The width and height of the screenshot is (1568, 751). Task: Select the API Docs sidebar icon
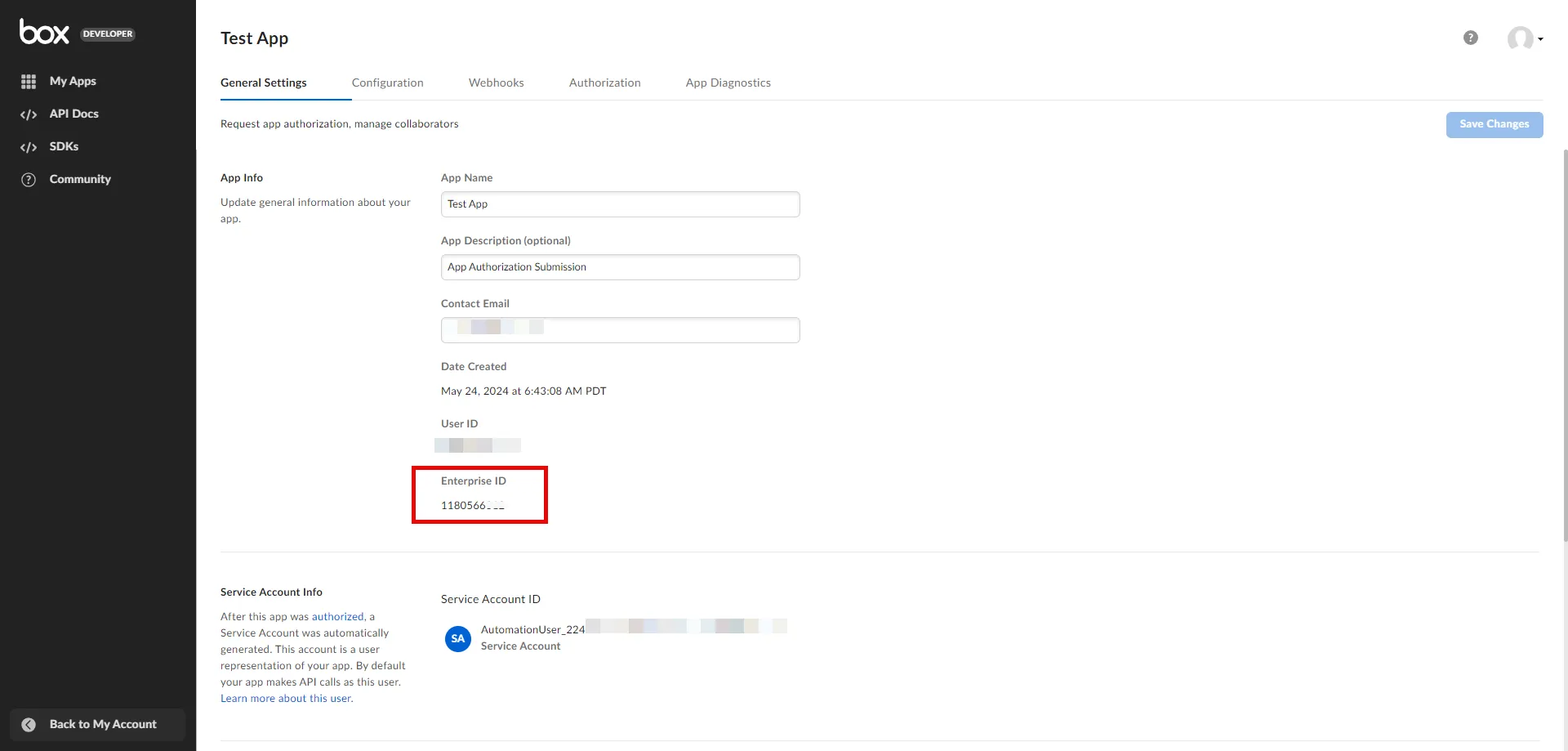(29, 114)
